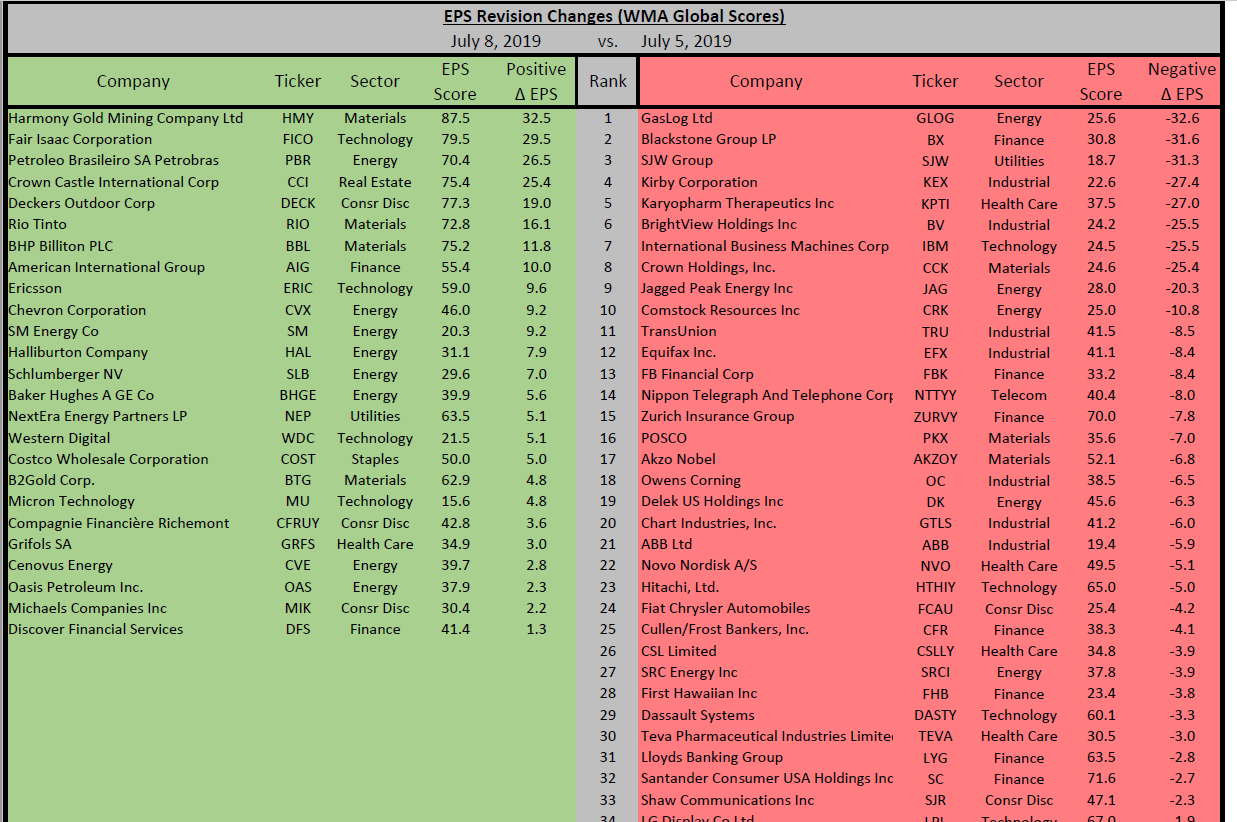Click the 'PBR' ticker cell
The image size is (1237, 822).
click(x=298, y=160)
